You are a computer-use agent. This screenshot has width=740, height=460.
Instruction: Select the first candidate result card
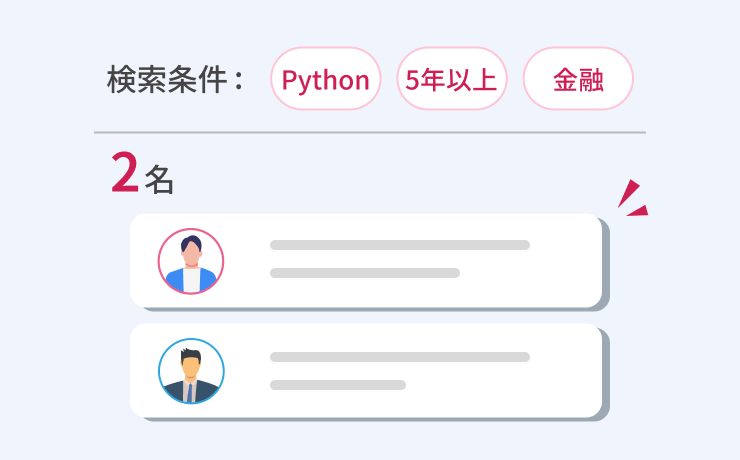click(560, 260)
